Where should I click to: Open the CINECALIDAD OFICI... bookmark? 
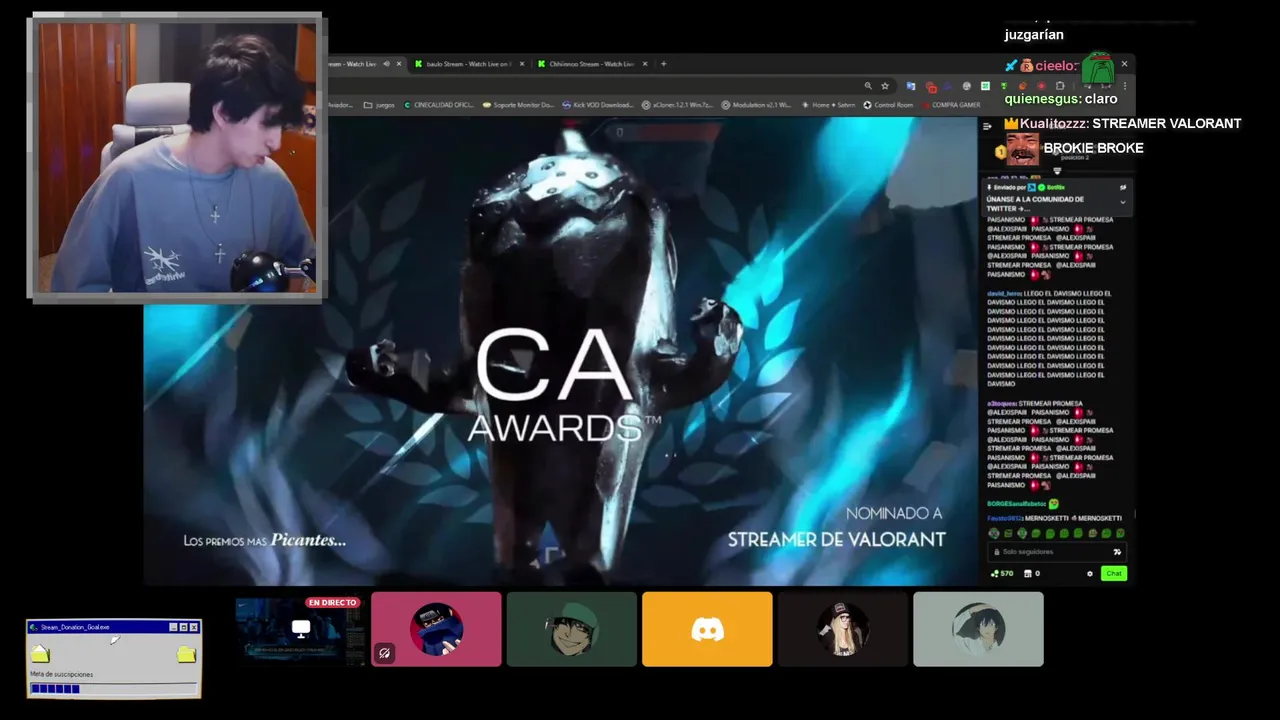click(438, 104)
